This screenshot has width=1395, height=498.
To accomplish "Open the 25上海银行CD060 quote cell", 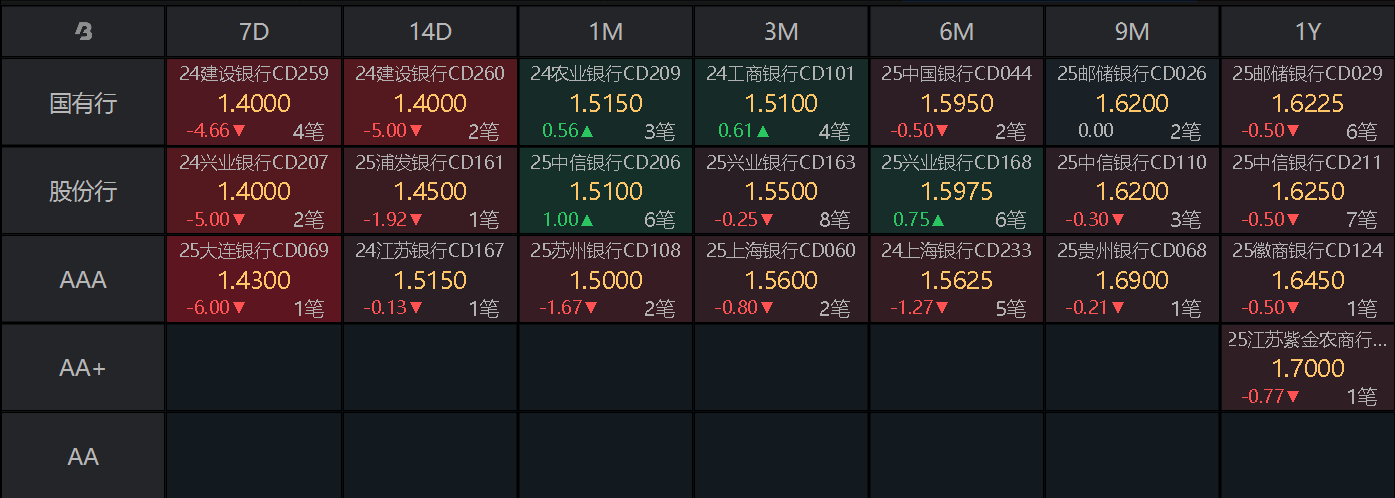I will tap(781, 279).
